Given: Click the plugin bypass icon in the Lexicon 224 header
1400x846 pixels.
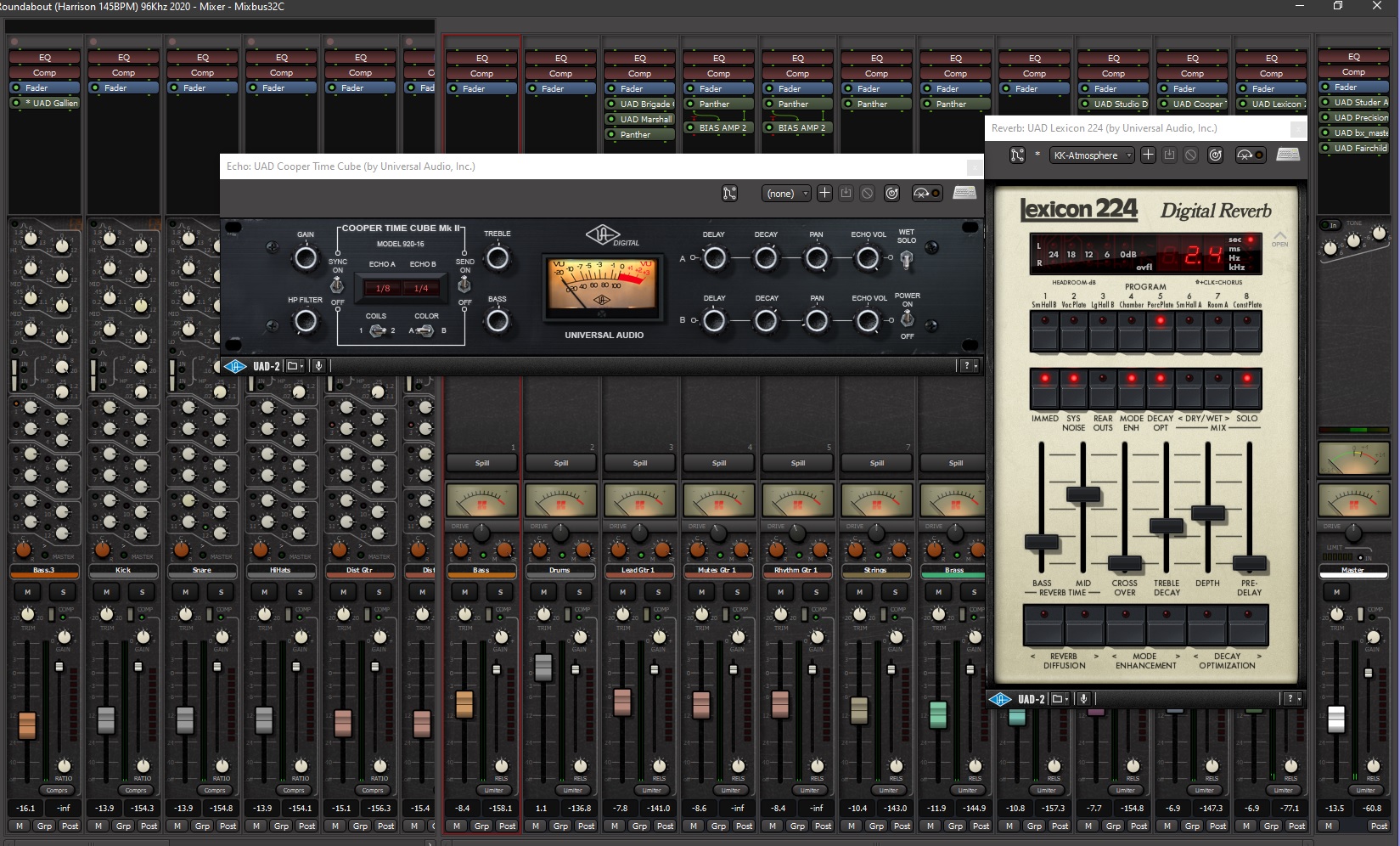Looking at the screenshot, I should click(1191, 155).
